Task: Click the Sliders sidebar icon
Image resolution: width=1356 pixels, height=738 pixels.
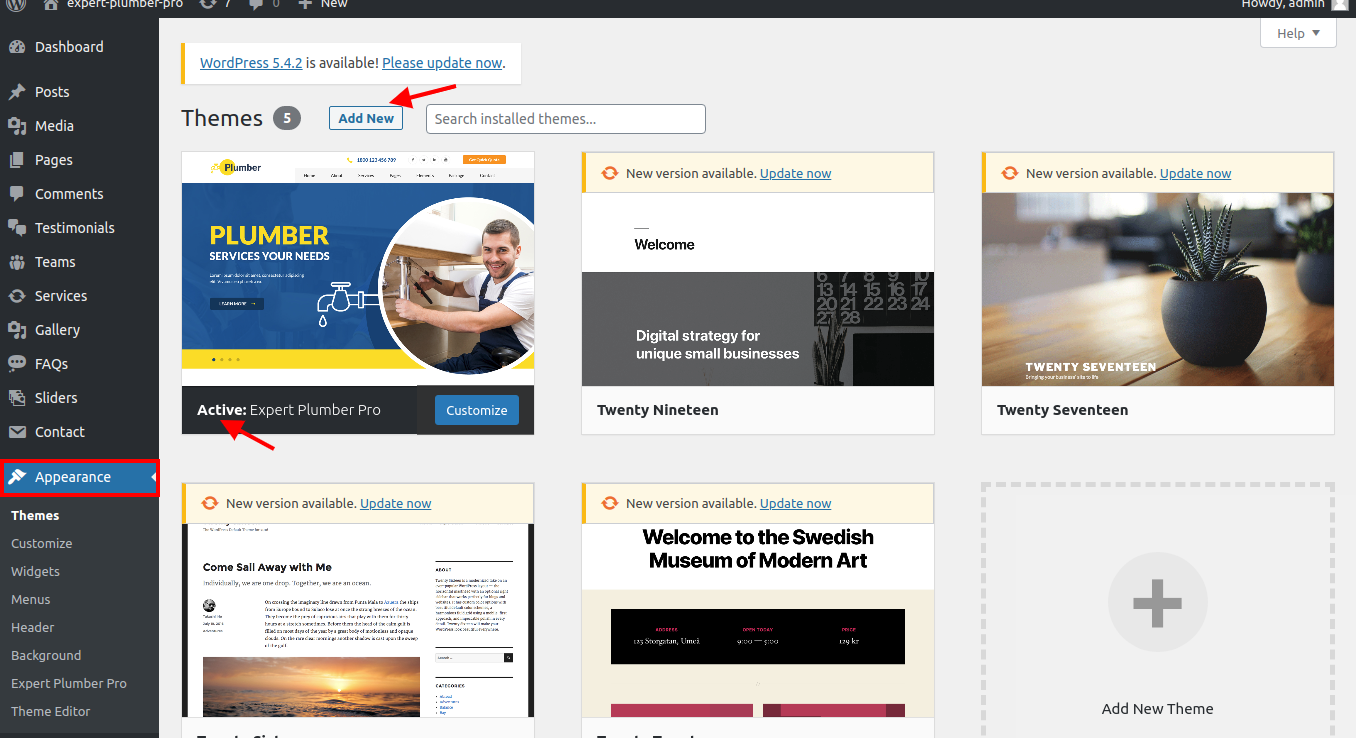Action: coord(17,398)
